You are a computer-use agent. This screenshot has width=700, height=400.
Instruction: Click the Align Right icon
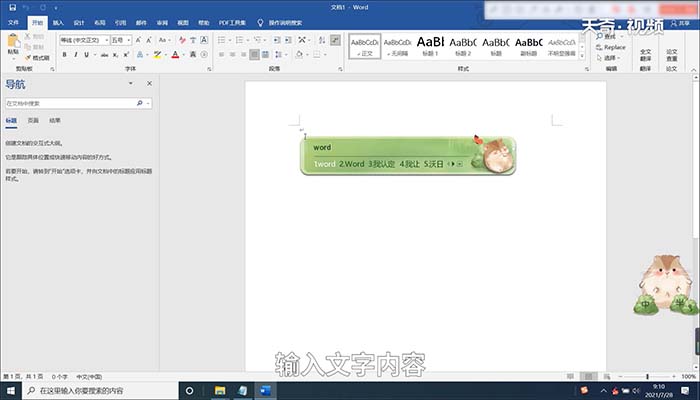click(x=243, y=54)
